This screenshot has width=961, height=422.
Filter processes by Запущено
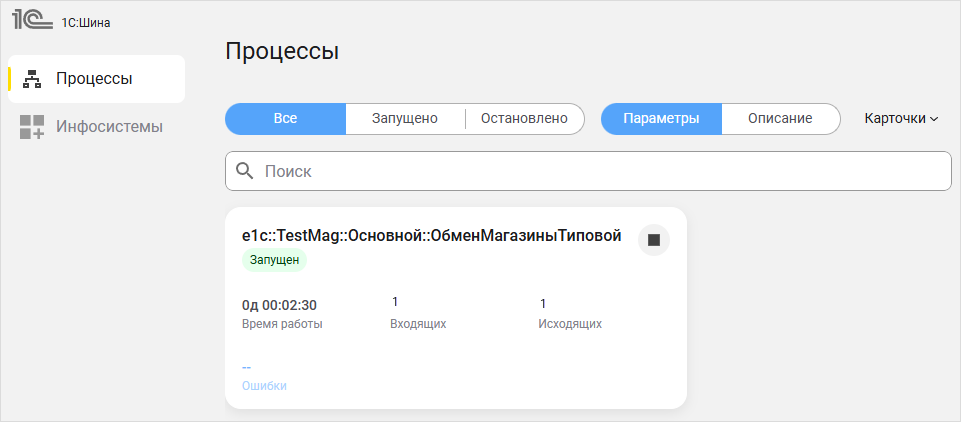pyautogui.click(x=405, y=118)
